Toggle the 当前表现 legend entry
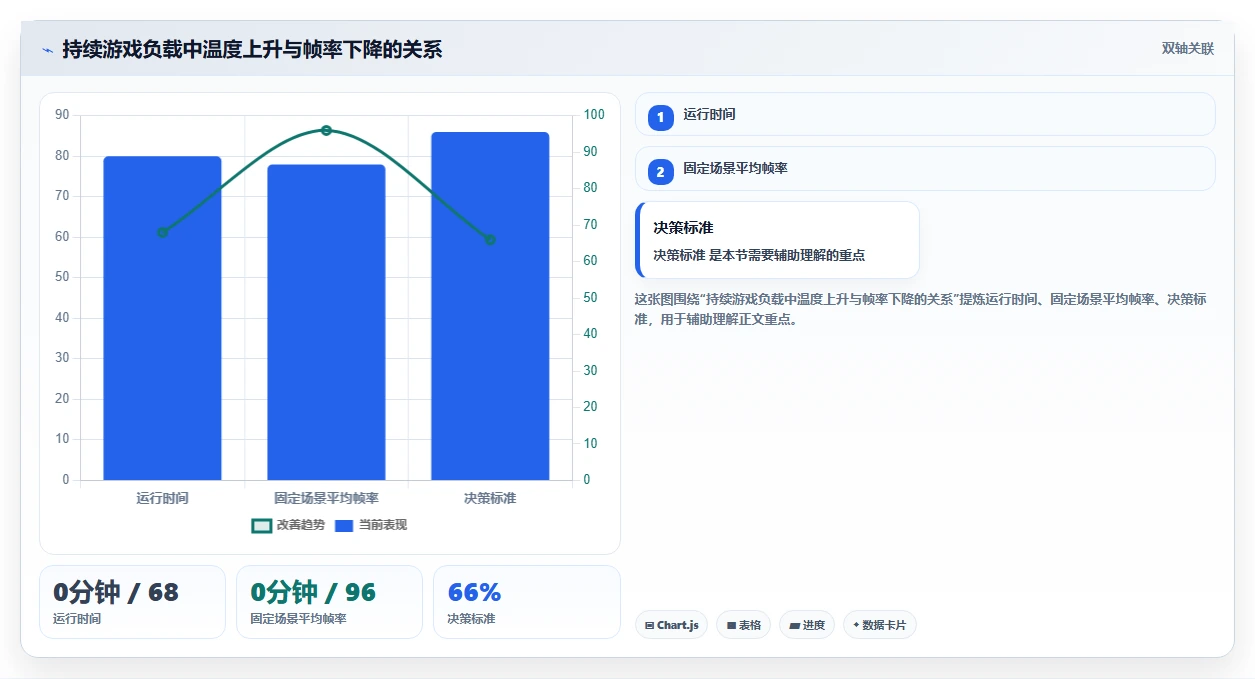1255x679 pixels. (370, 525)
